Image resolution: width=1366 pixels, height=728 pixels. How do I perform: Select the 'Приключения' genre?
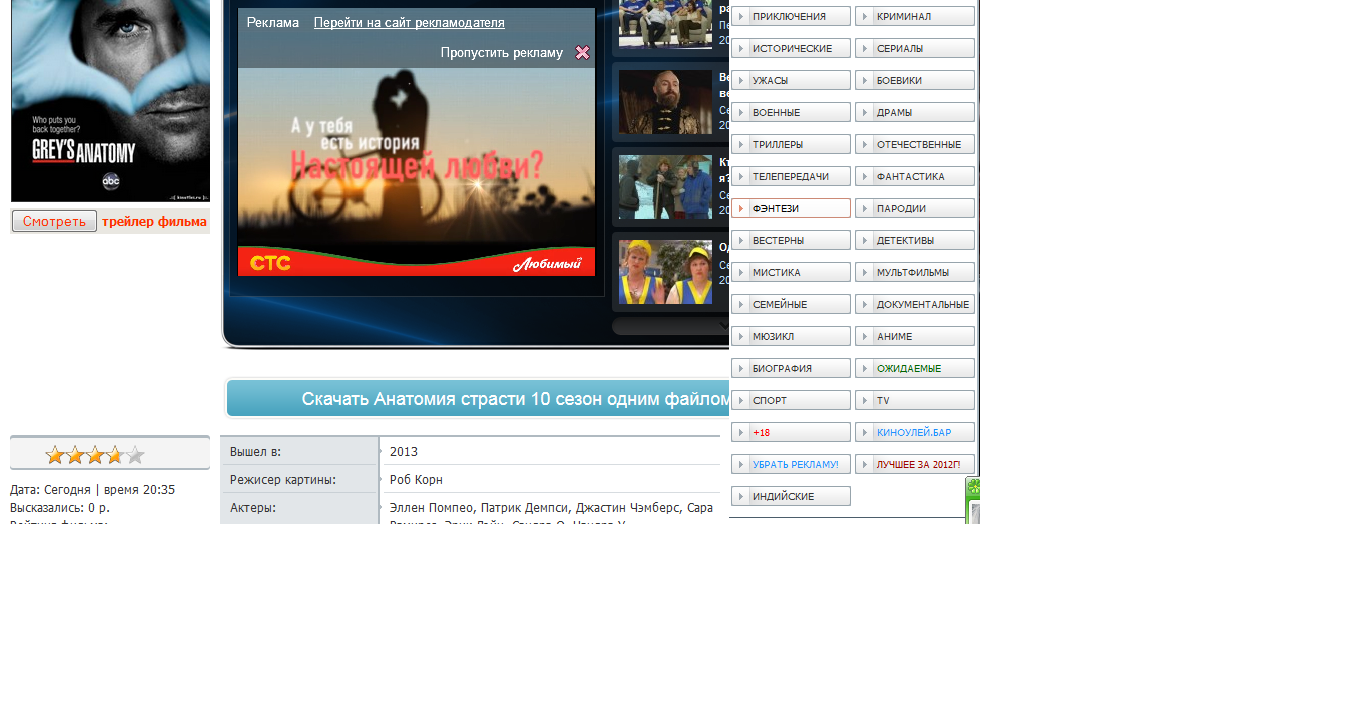[x=791, y=17]
